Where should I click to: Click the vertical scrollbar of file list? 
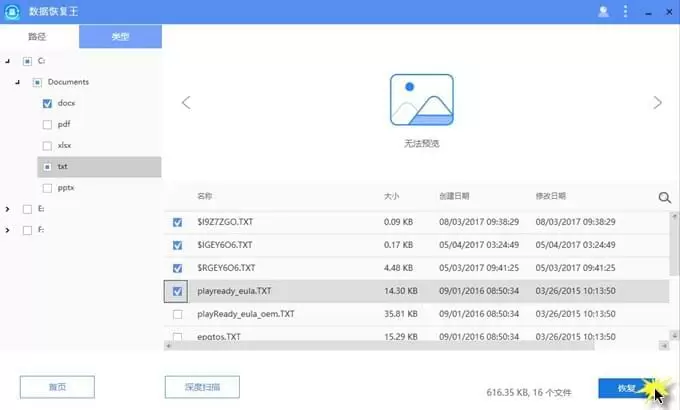(x=673, y=247)
